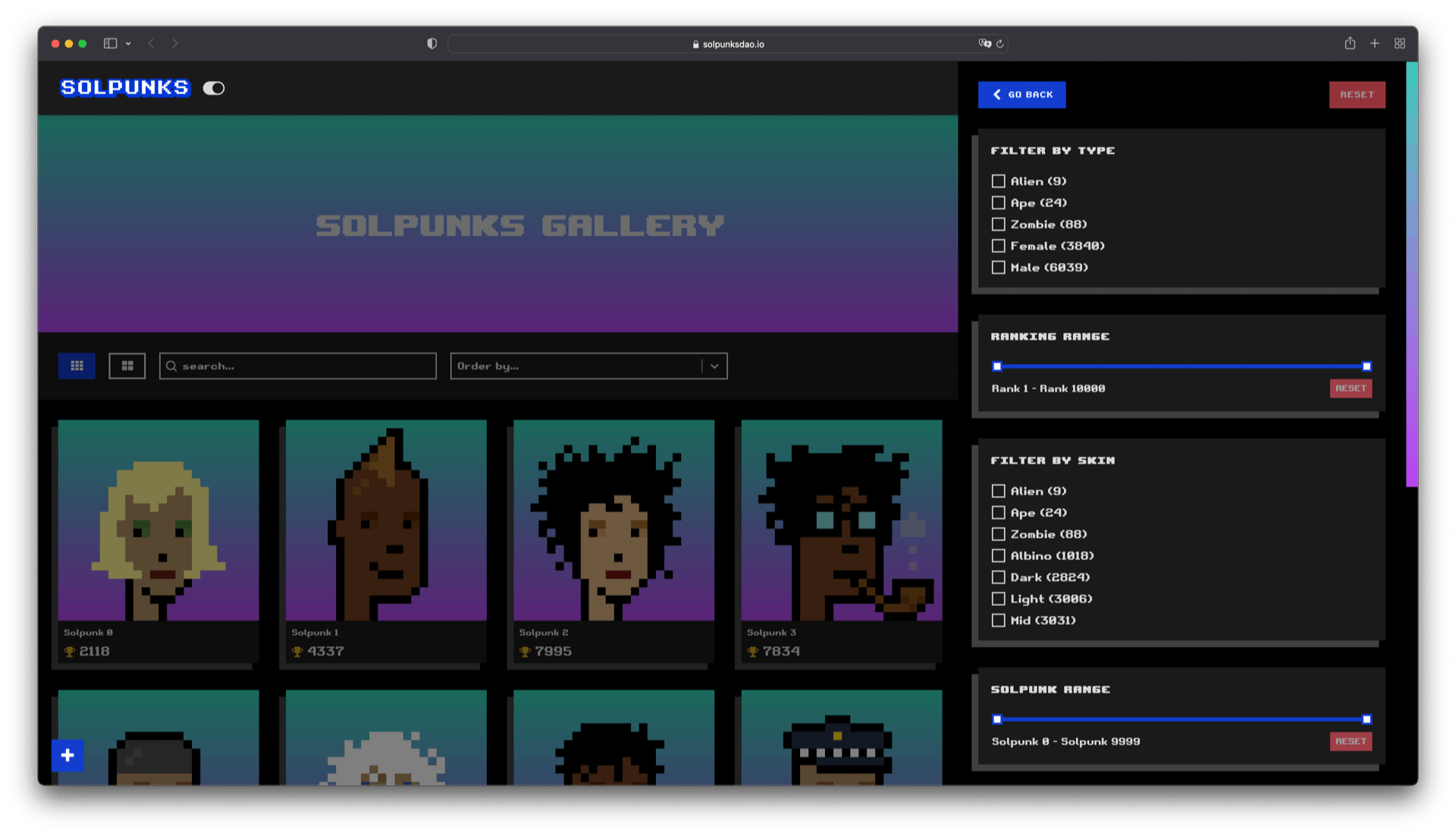This screenshot has height=835, width=1456.
Task: Click the blue plus floating action button
Action: click(67, 755)
